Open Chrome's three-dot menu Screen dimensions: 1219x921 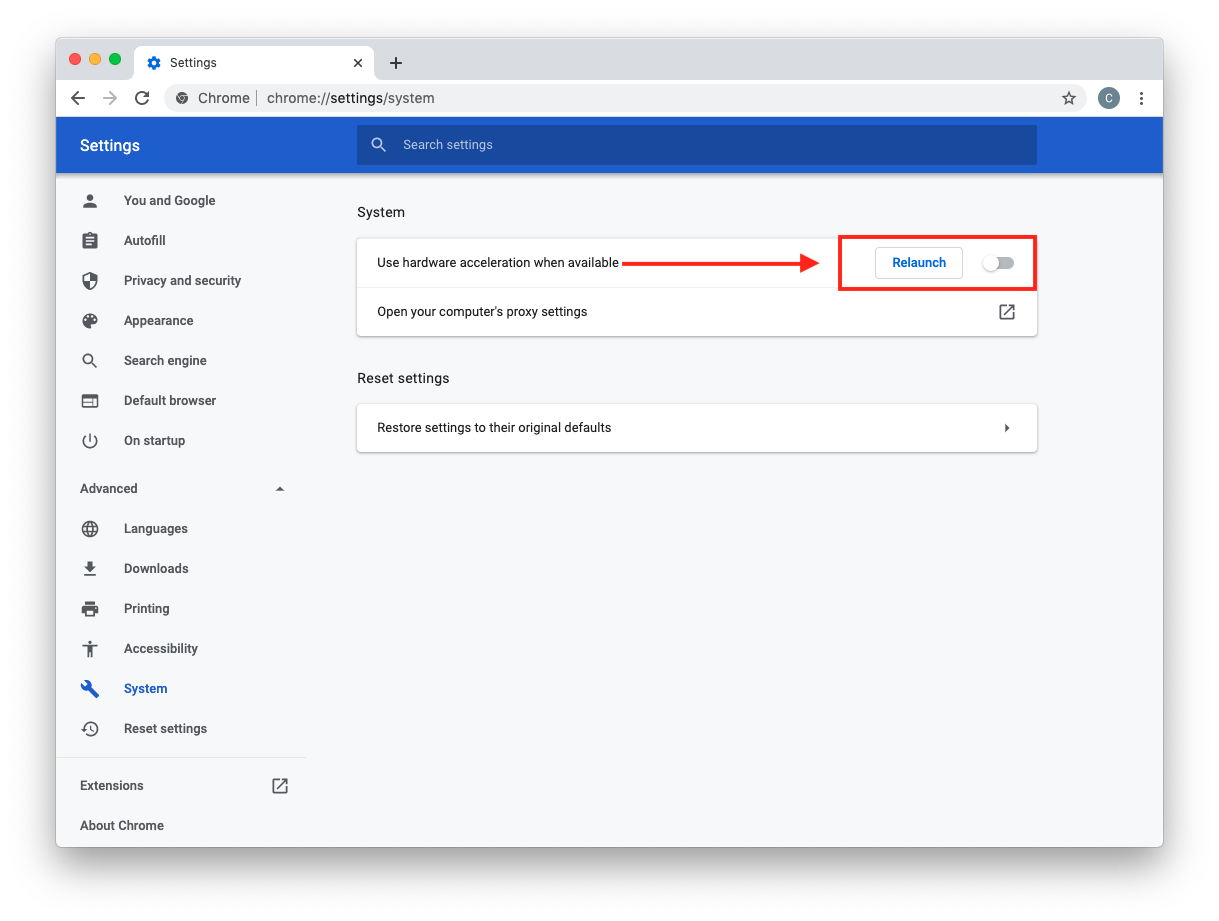coord(1141,98)
